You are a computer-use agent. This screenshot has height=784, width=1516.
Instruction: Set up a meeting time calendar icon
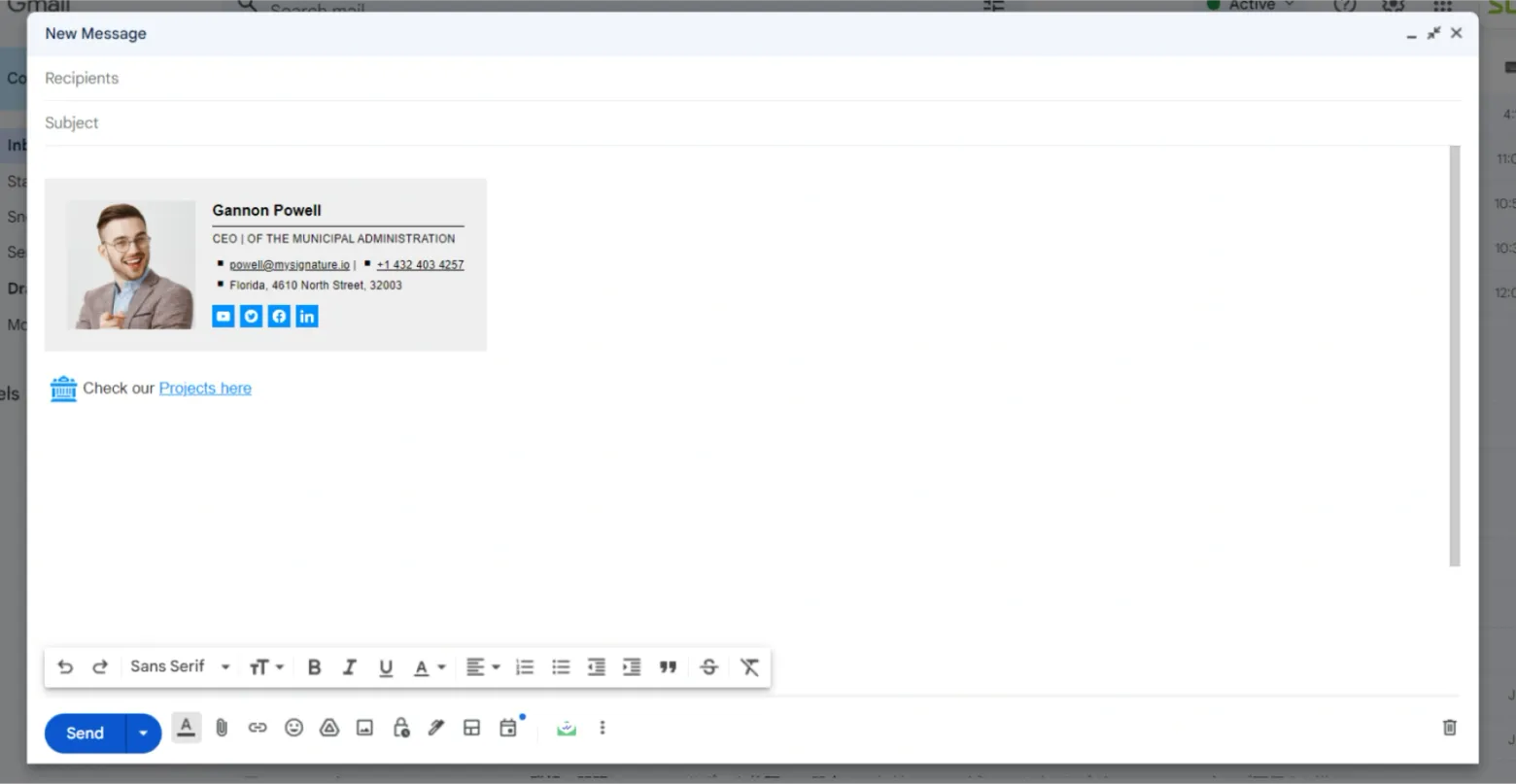coord(508,728)
